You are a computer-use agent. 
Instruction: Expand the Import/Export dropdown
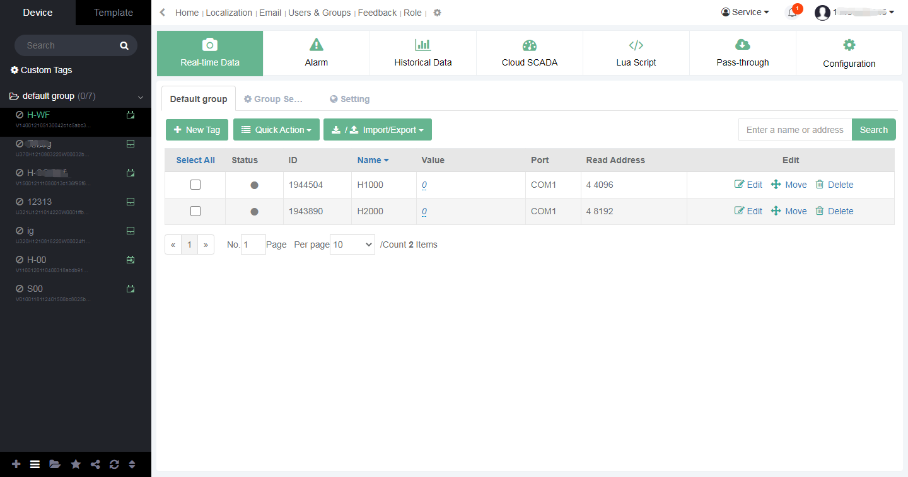click(x=377, y=130)
